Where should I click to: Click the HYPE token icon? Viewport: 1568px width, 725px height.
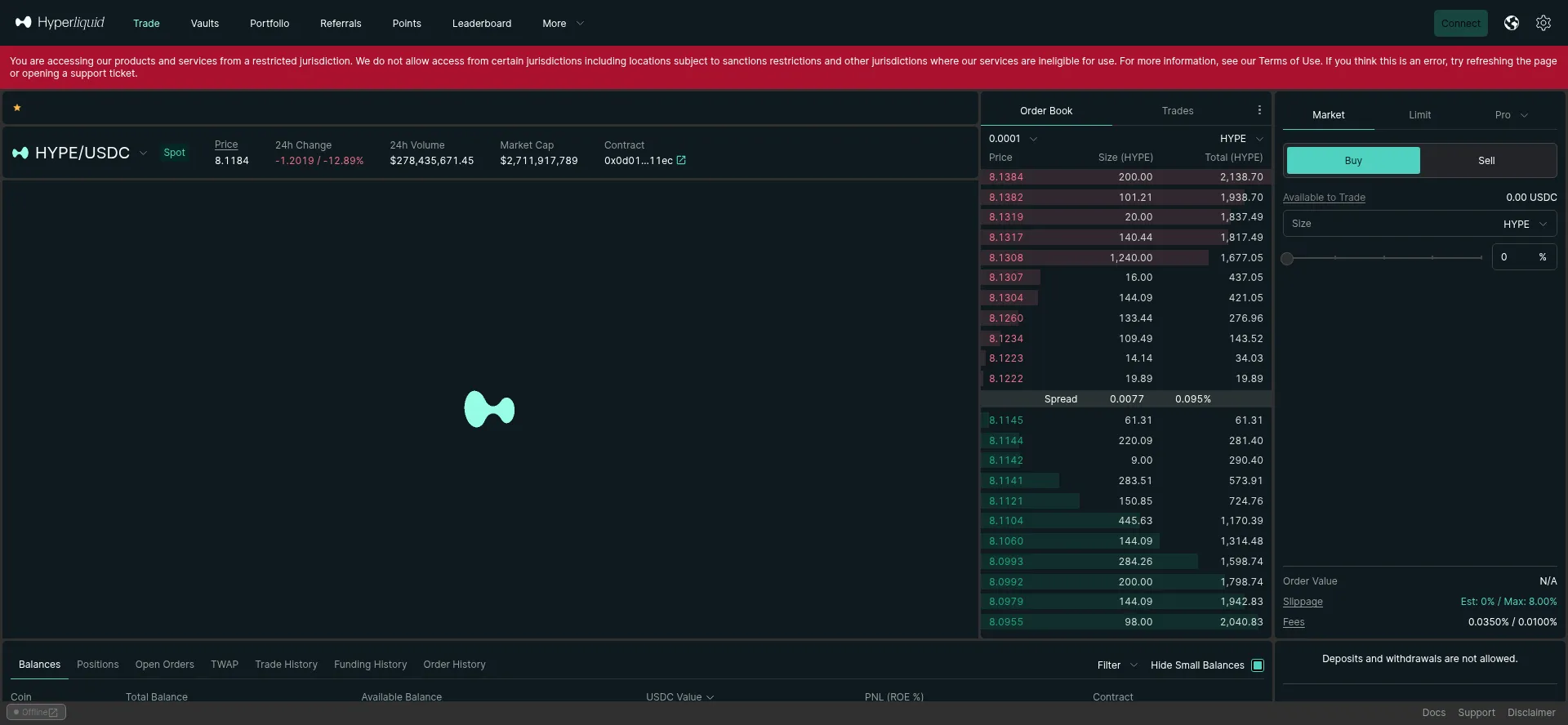20,153
